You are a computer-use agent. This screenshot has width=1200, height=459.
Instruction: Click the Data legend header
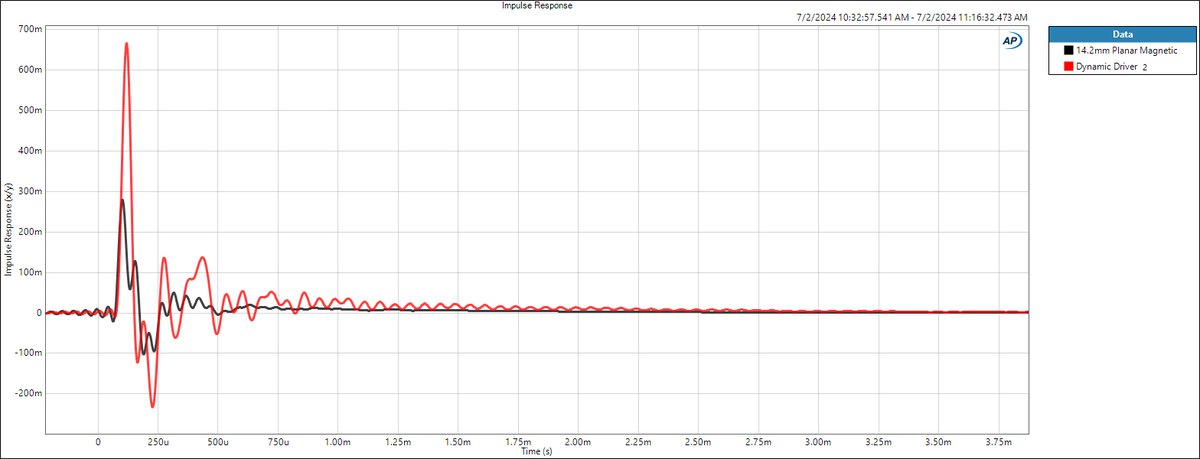click(x=1120, y=33)
